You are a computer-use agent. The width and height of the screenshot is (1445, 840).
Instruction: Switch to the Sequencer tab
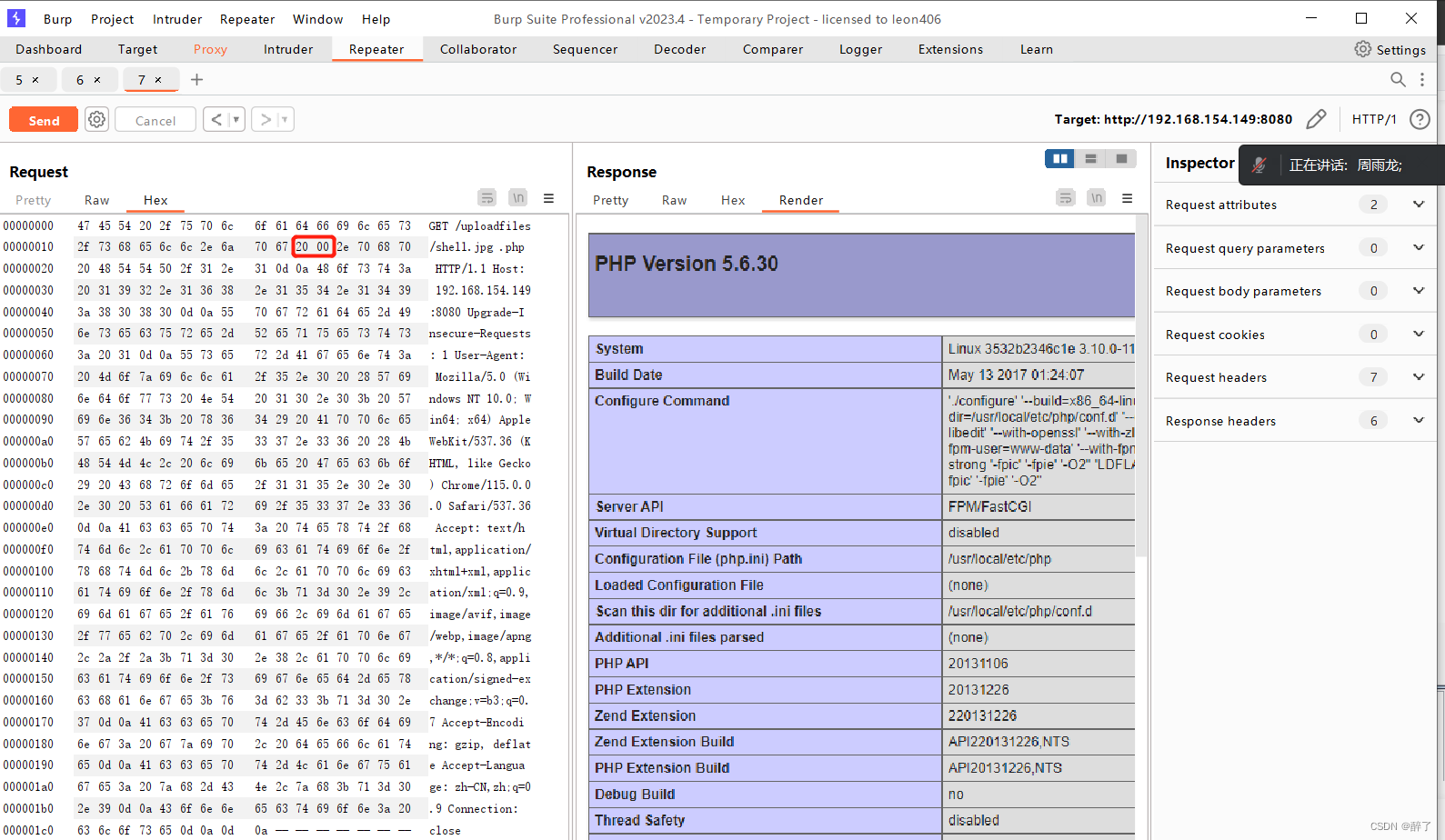(x=585, y=49)
